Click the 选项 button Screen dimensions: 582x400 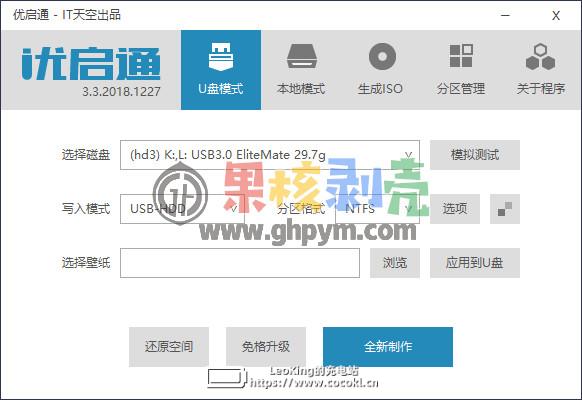455,209
